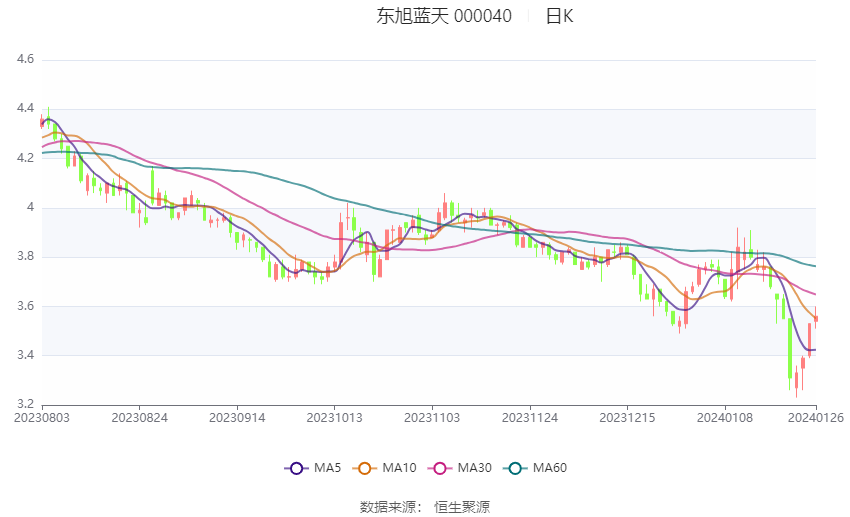The width and height of the screenshot is (850, 517).
Task: Click the 20231103 date axis label
Action: 432,418
